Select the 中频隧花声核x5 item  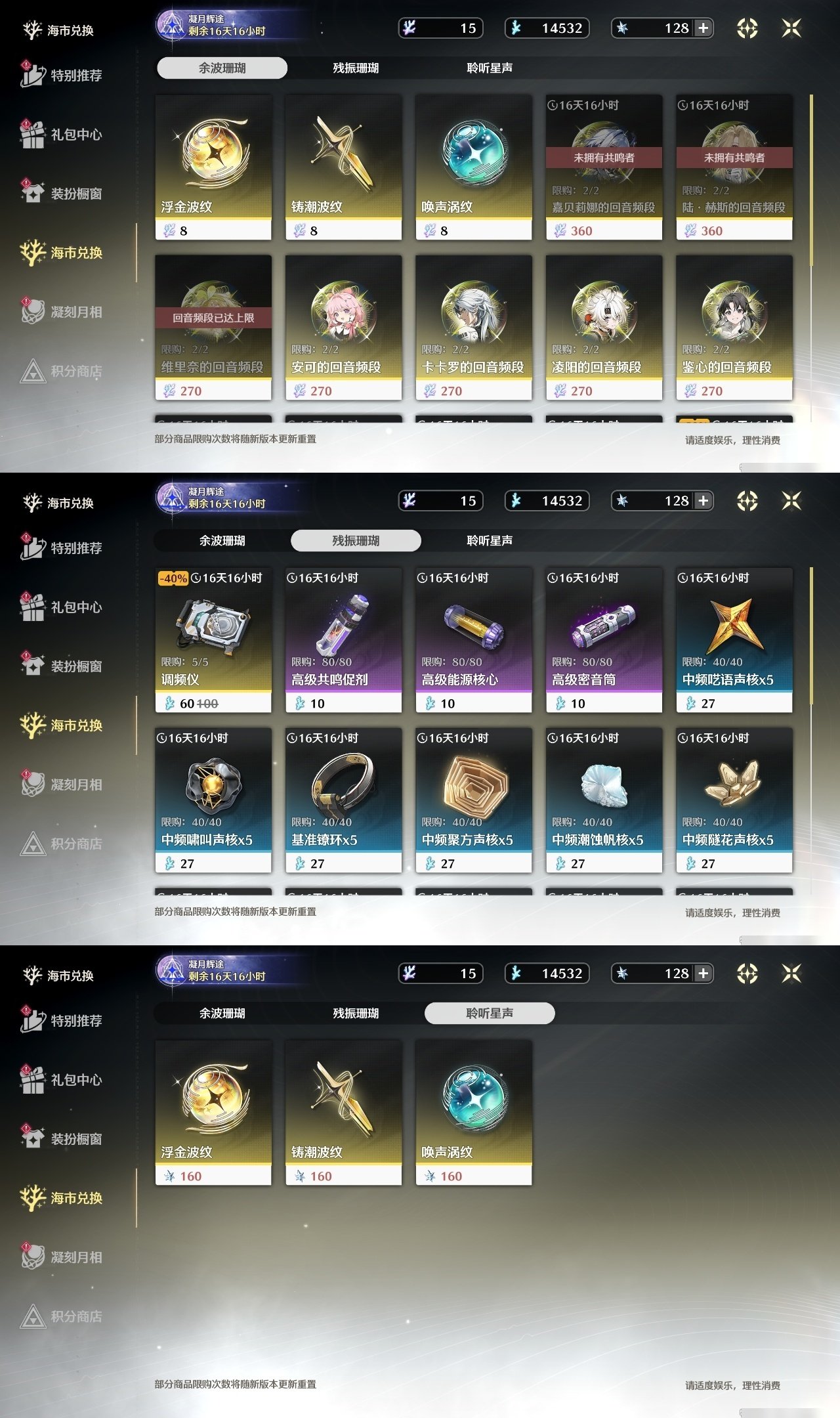tap(734, 800)
